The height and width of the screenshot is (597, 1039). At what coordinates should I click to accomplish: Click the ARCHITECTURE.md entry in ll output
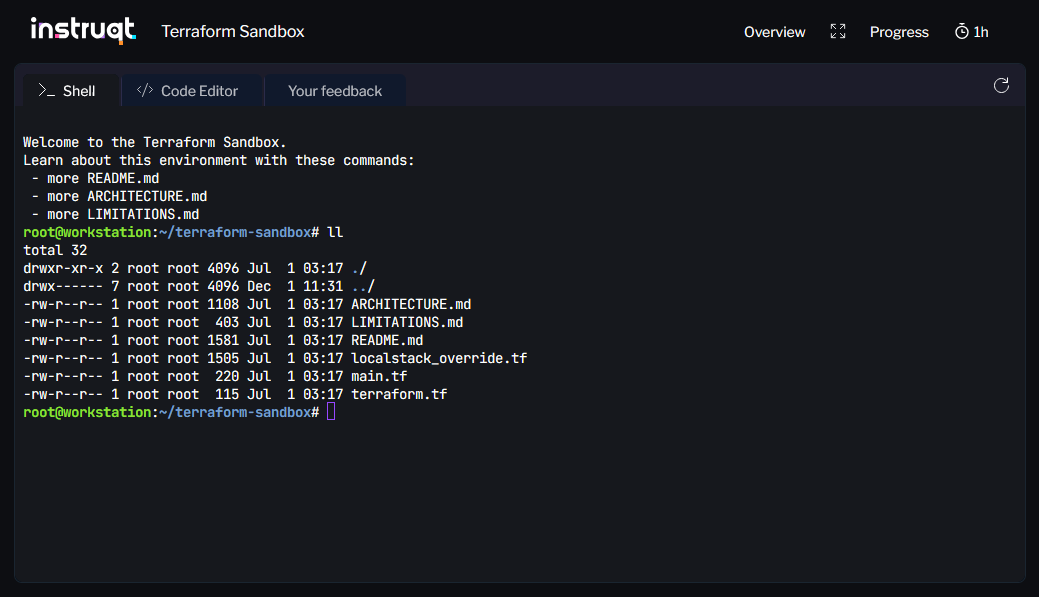[x=411, y=304]
